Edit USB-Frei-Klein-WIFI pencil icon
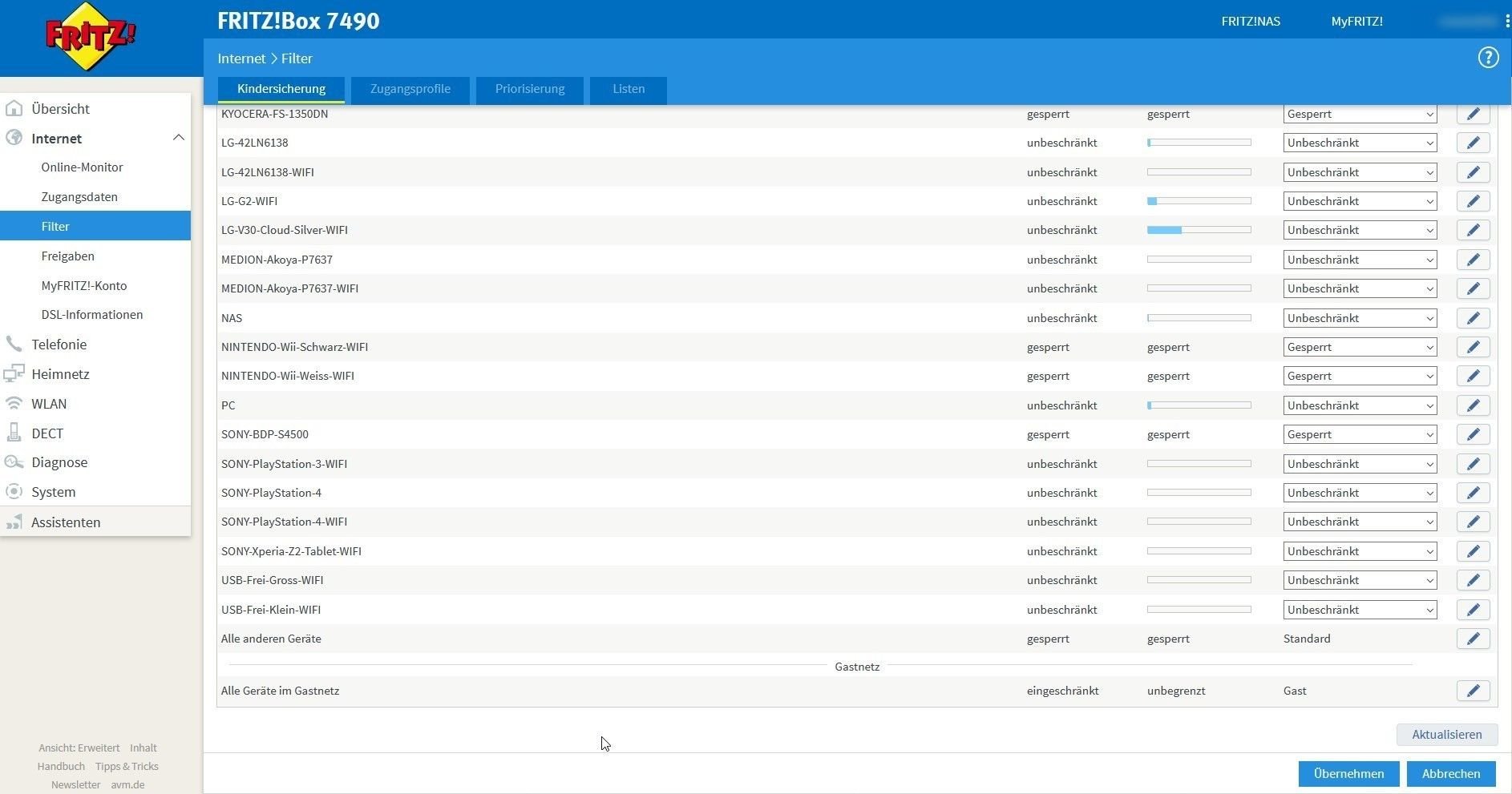The height and width of the screenshot is (794, 1512). 1473,610
